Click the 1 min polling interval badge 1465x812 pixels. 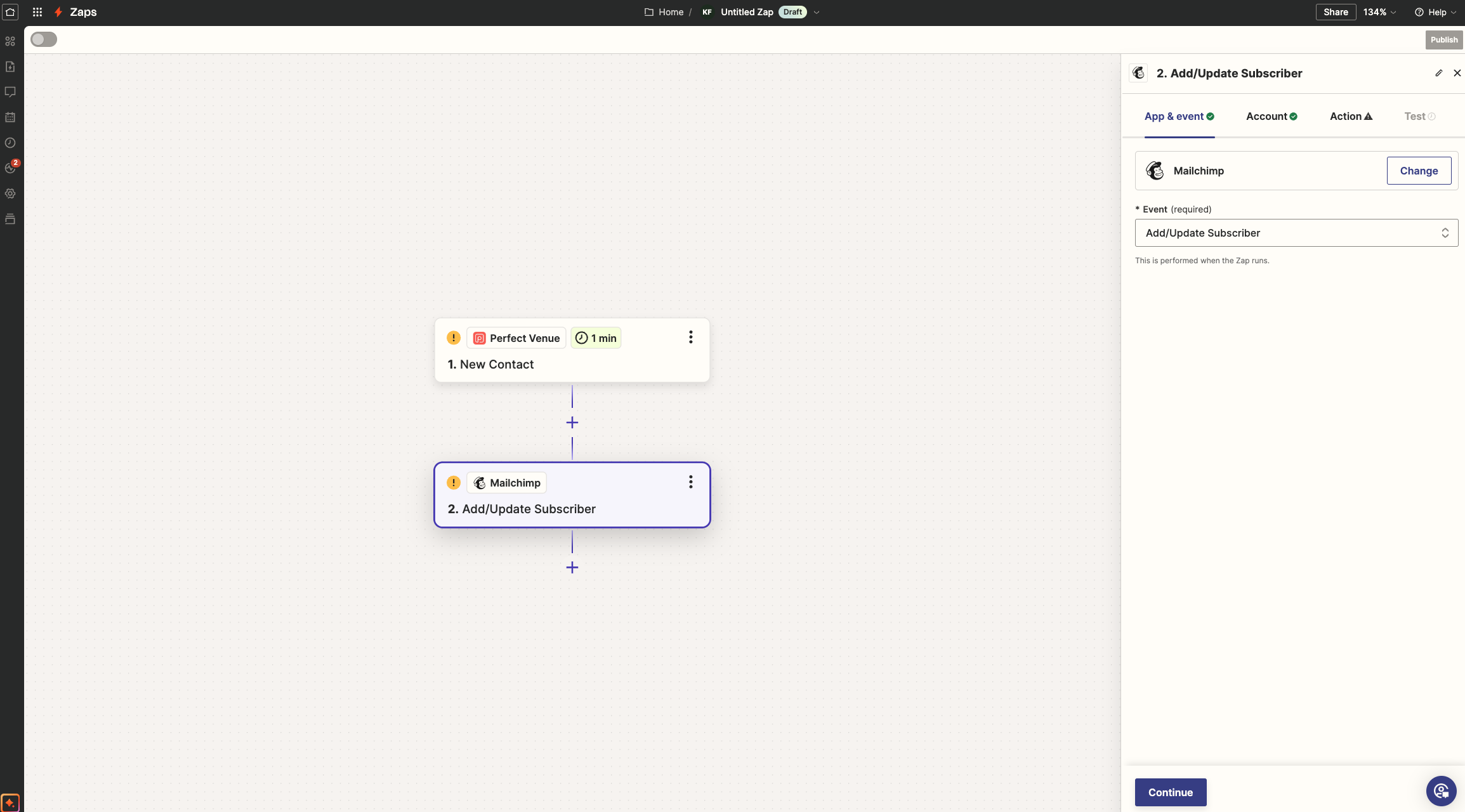pyautogui.click(x=596, y=338)
